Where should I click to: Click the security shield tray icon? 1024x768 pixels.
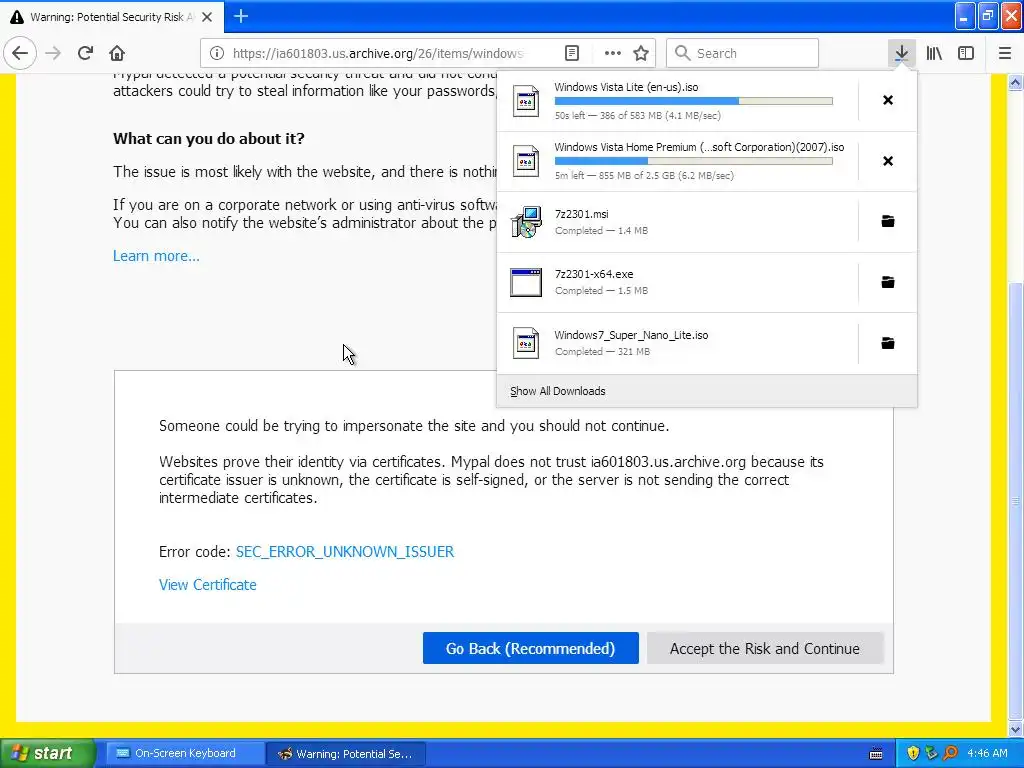tap(913, 753)
